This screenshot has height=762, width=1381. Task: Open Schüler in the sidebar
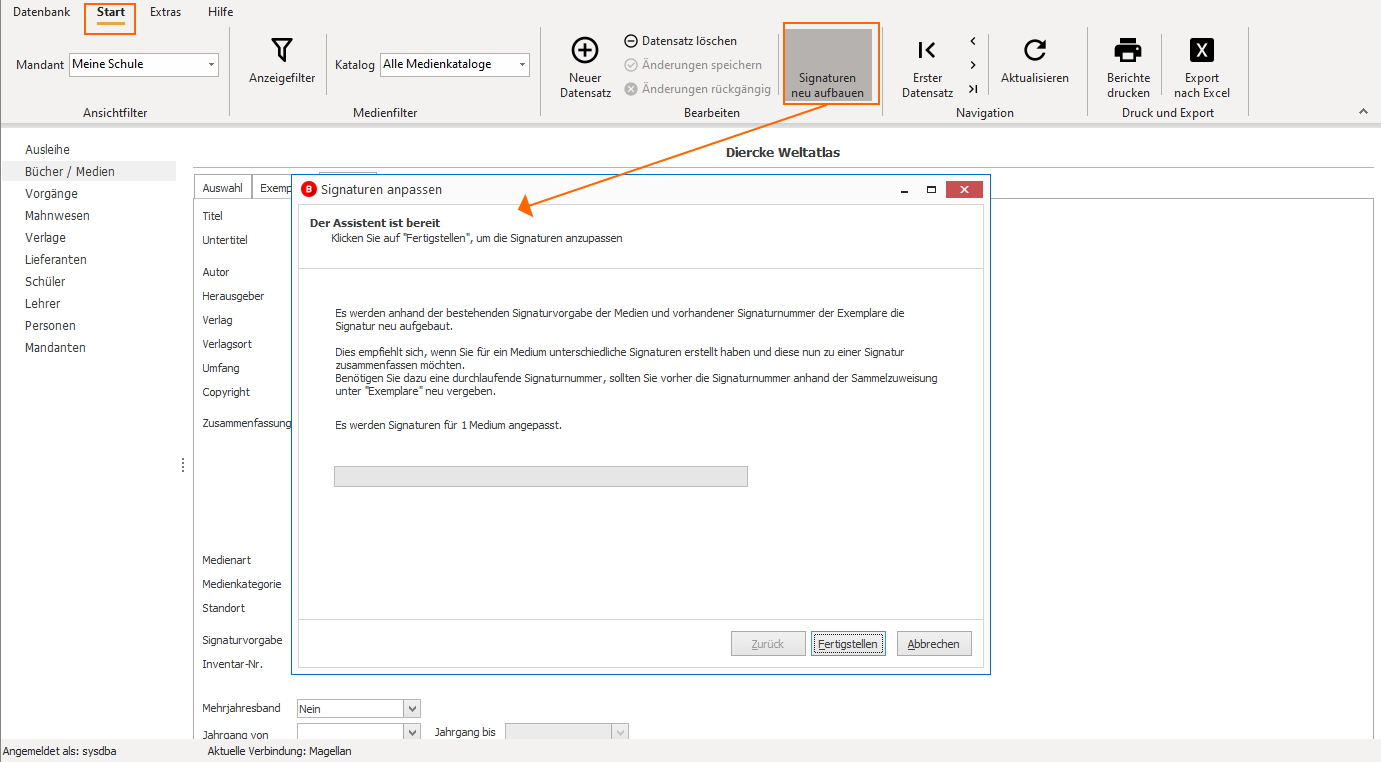pos(45,282)
